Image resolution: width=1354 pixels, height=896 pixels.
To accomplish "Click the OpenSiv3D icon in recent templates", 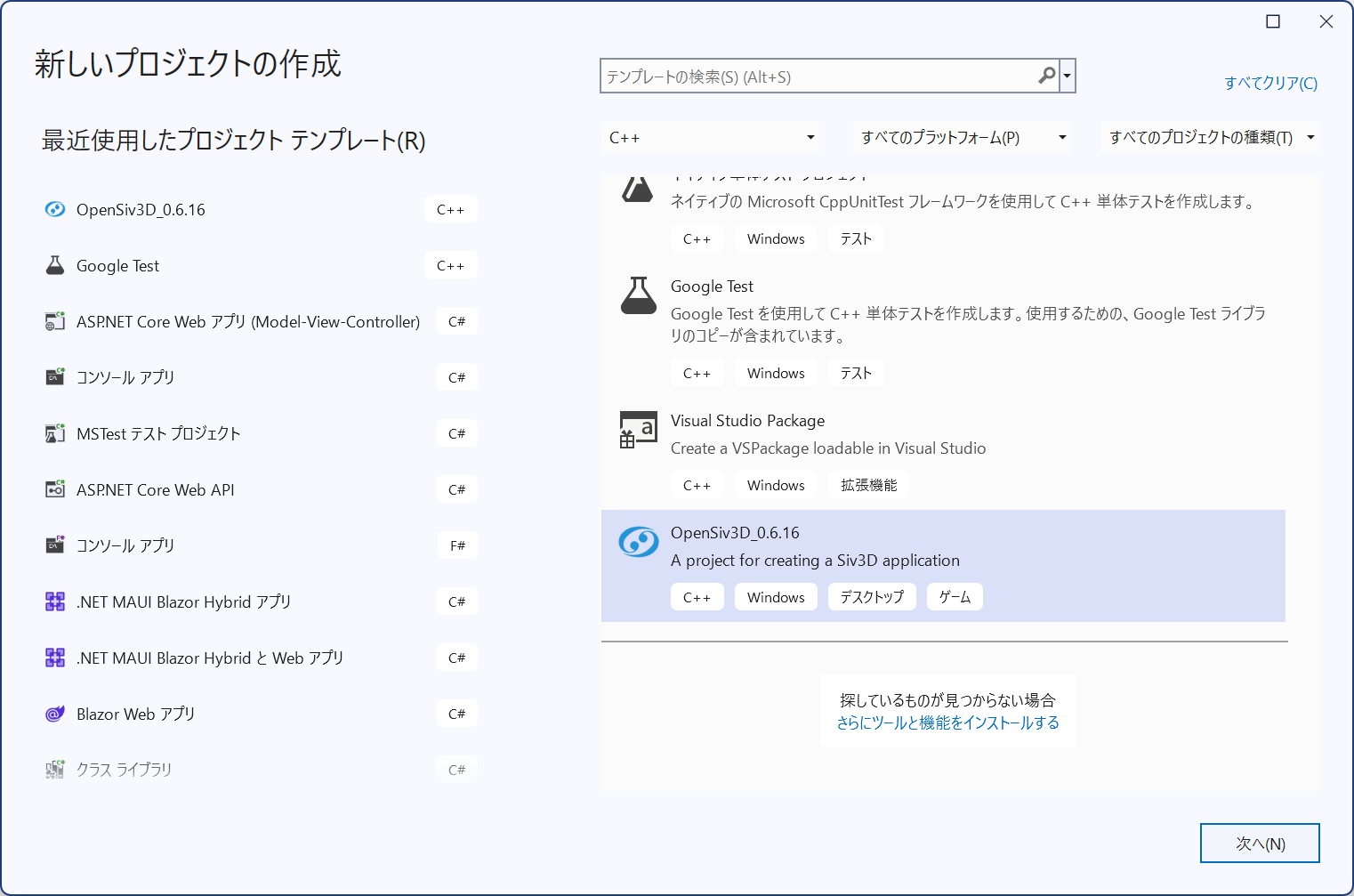I will point(55,210).
